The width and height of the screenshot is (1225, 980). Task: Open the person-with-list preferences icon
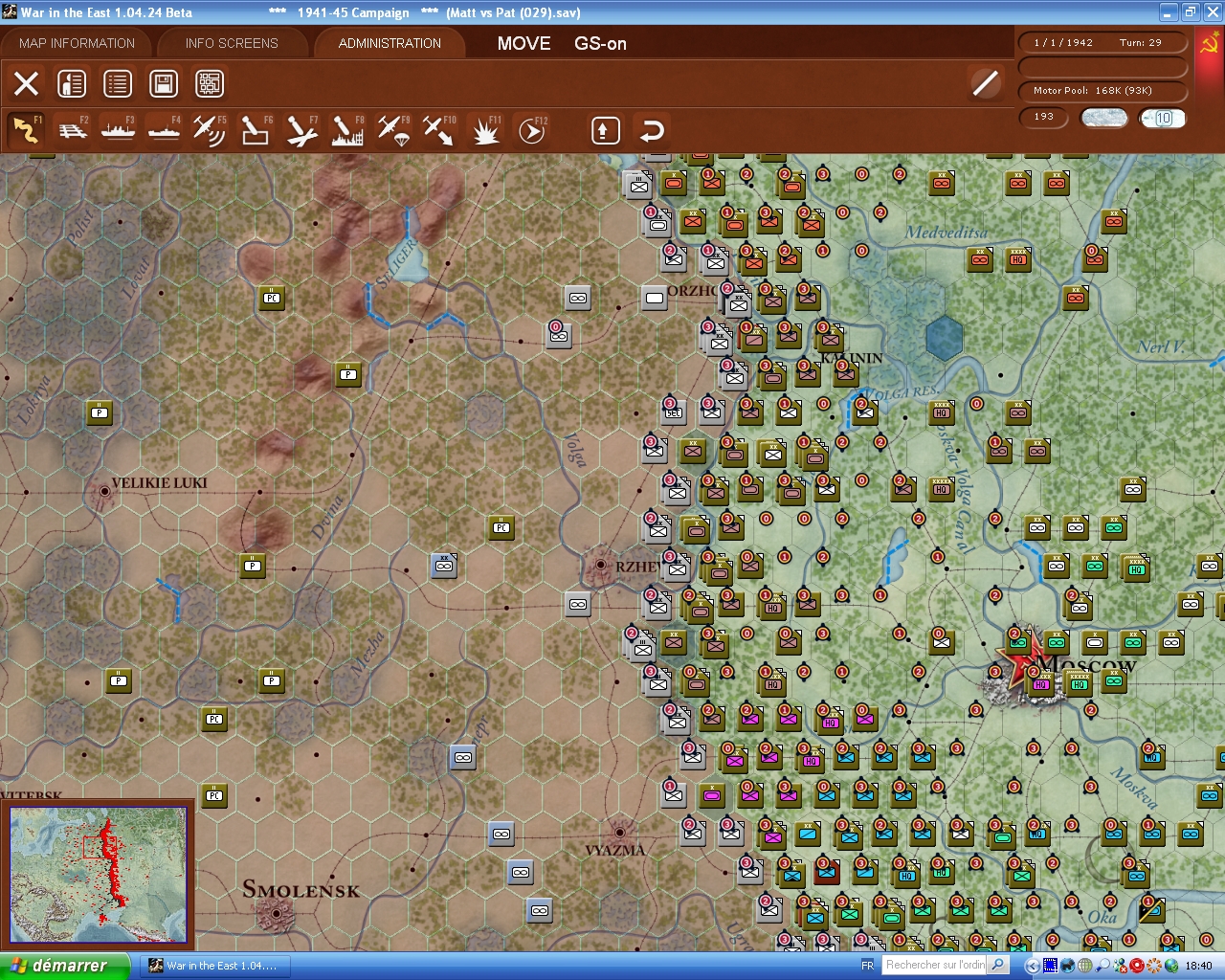[x=72, y=83]
